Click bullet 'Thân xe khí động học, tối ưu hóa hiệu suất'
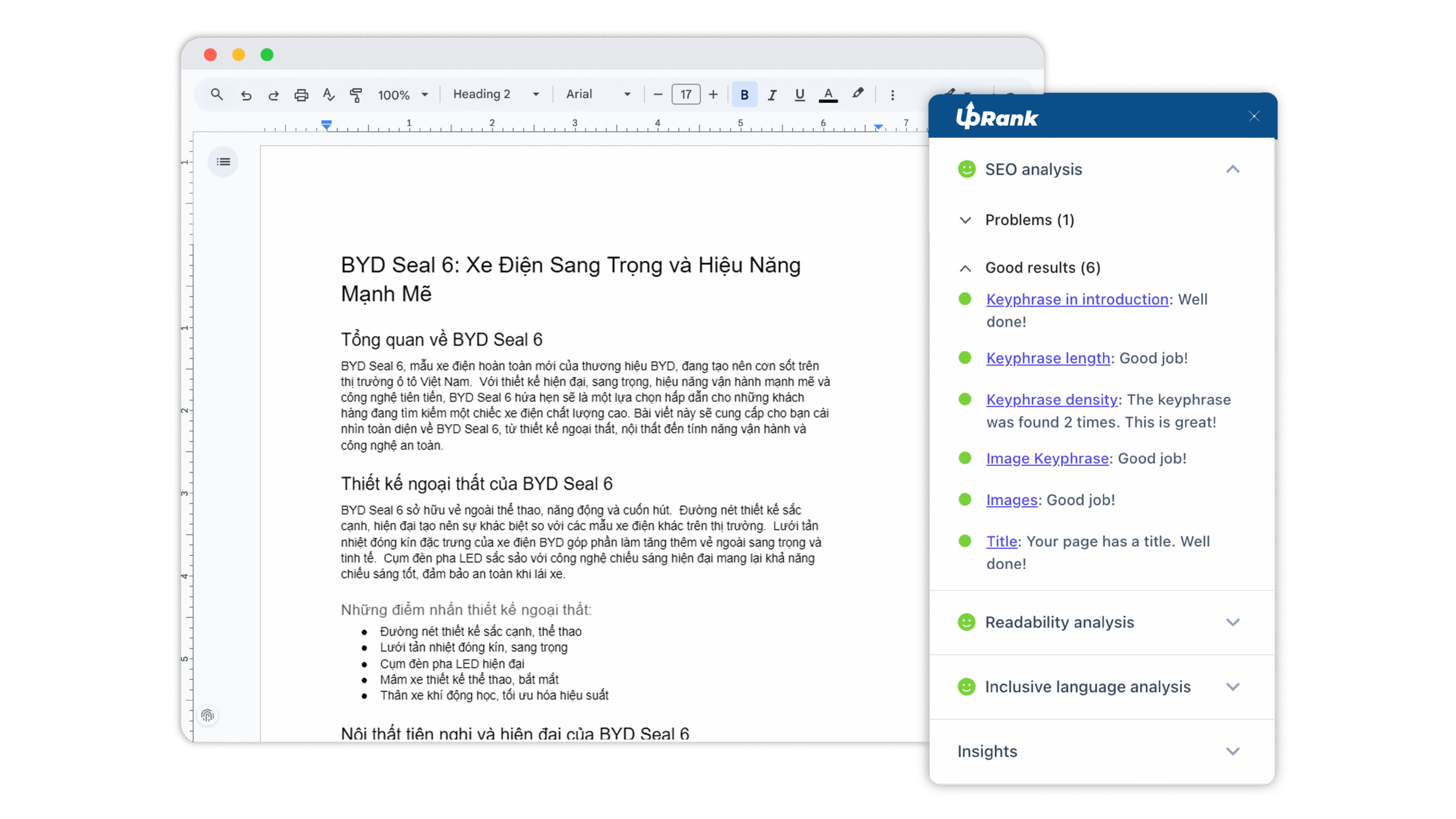 tap(494, 696)
